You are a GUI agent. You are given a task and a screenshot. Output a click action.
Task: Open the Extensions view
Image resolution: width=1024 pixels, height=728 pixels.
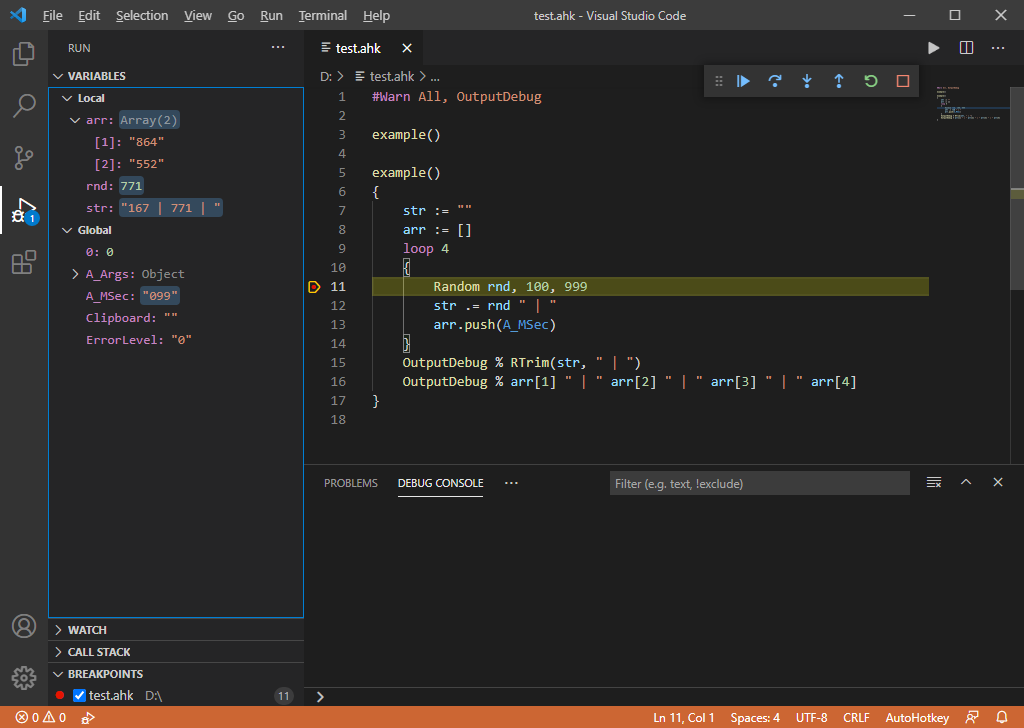pyautogui.click(x=23, y=262)
